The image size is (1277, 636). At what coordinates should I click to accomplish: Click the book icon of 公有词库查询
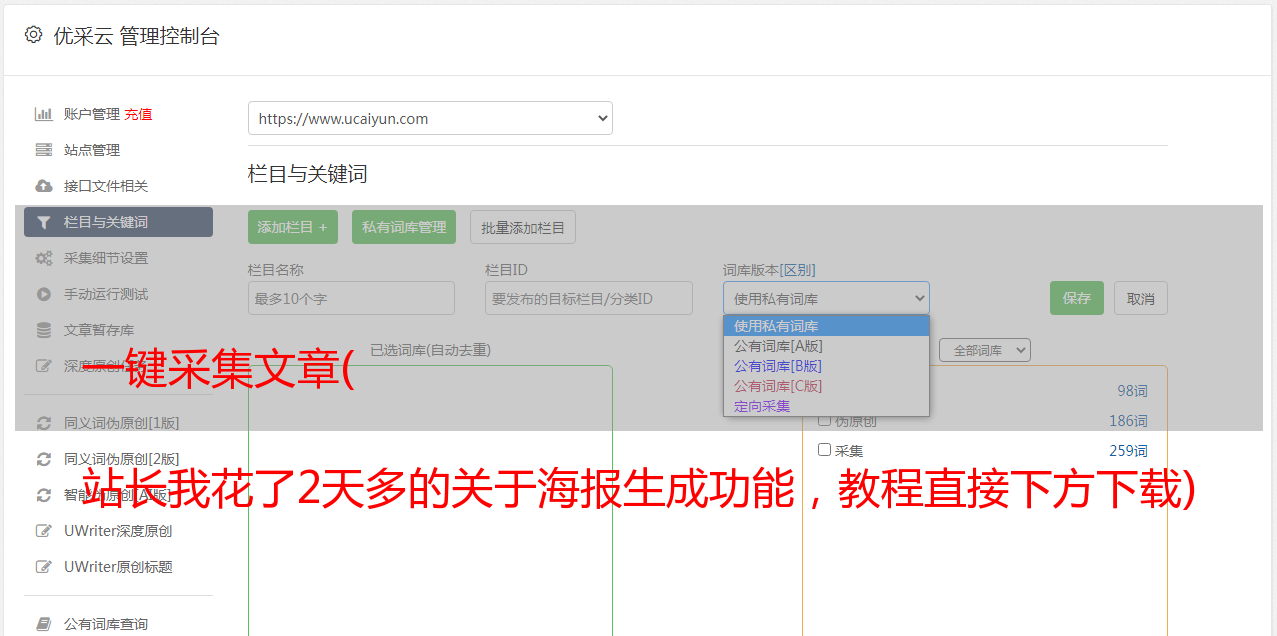click(x=43, y=624)
